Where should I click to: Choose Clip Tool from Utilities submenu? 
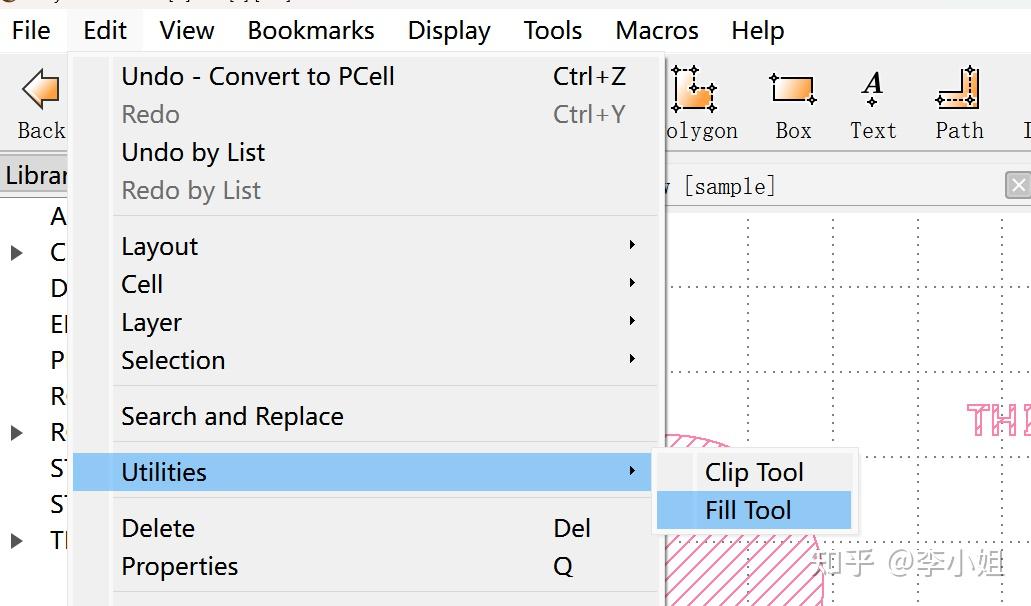pyautogui.click(x=754, y=472)
